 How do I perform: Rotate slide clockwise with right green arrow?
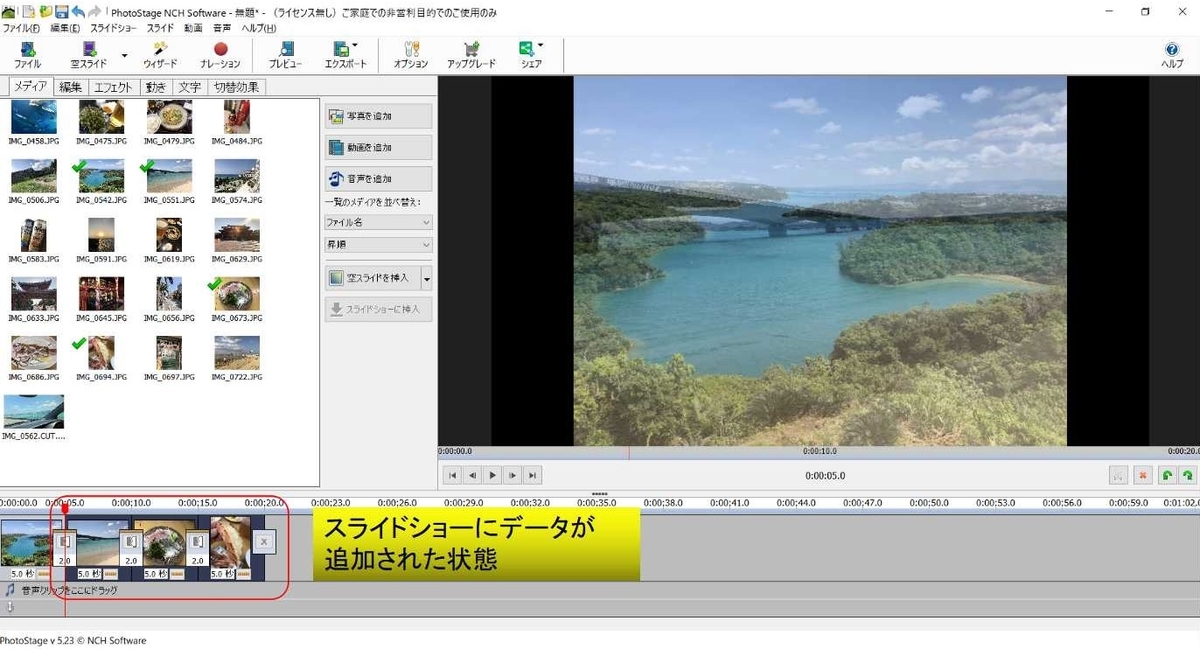point(1186,476)
